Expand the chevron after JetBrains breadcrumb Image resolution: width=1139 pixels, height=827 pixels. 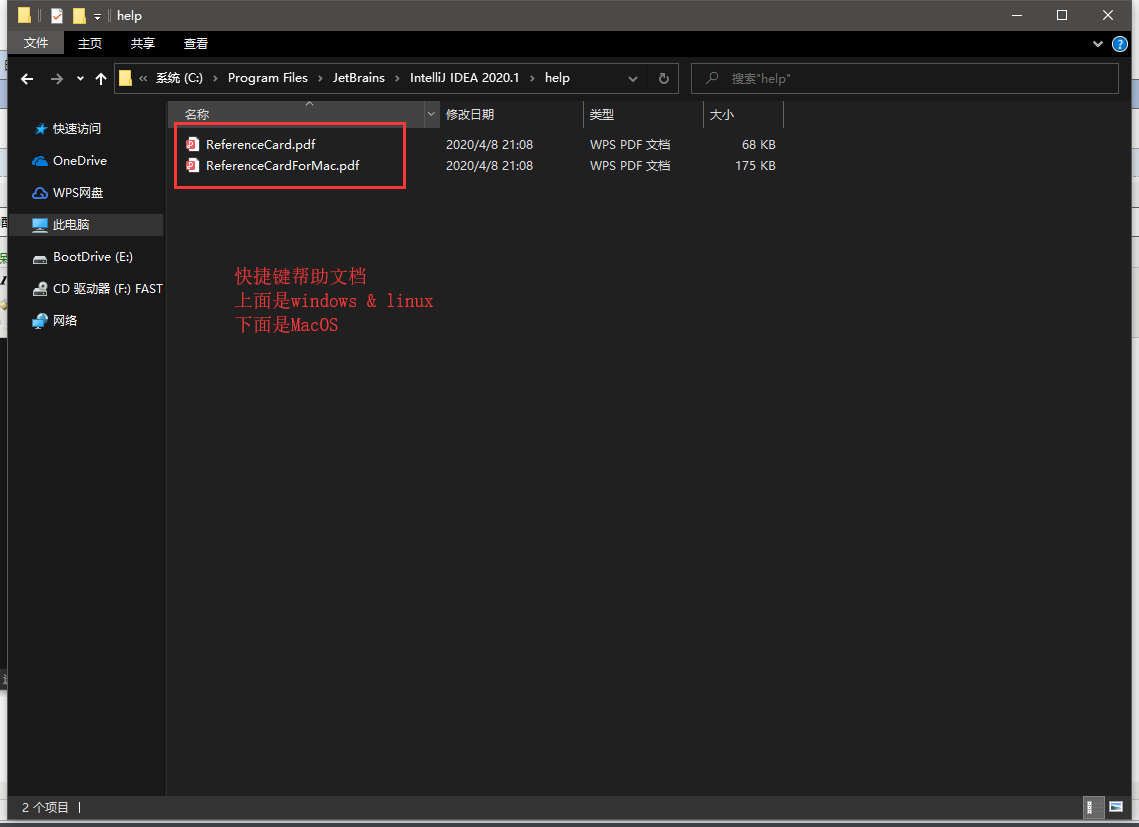(397, 78)
